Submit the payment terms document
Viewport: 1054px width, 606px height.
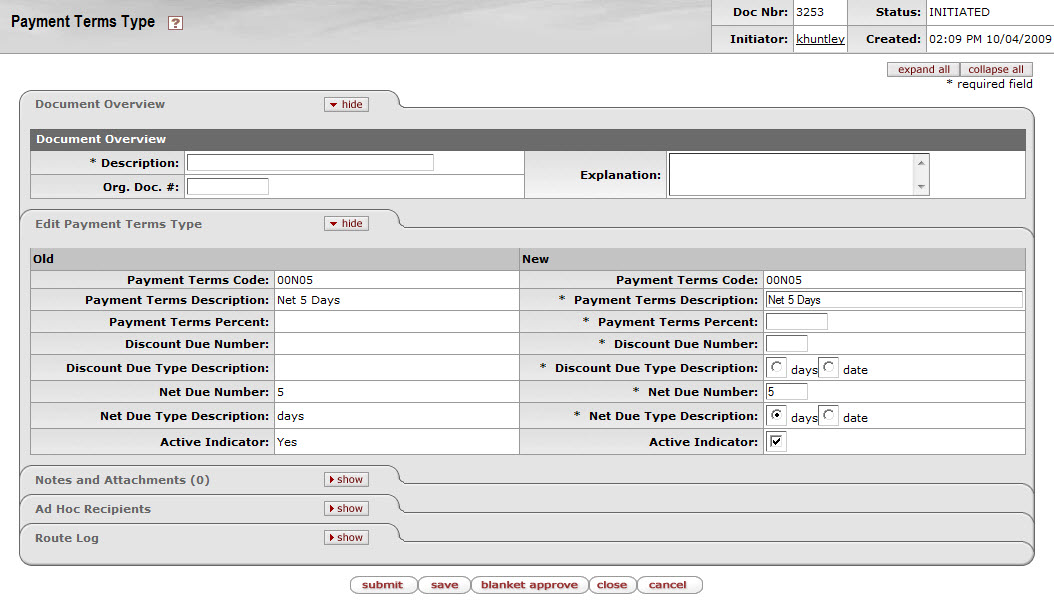click(382, 585)
